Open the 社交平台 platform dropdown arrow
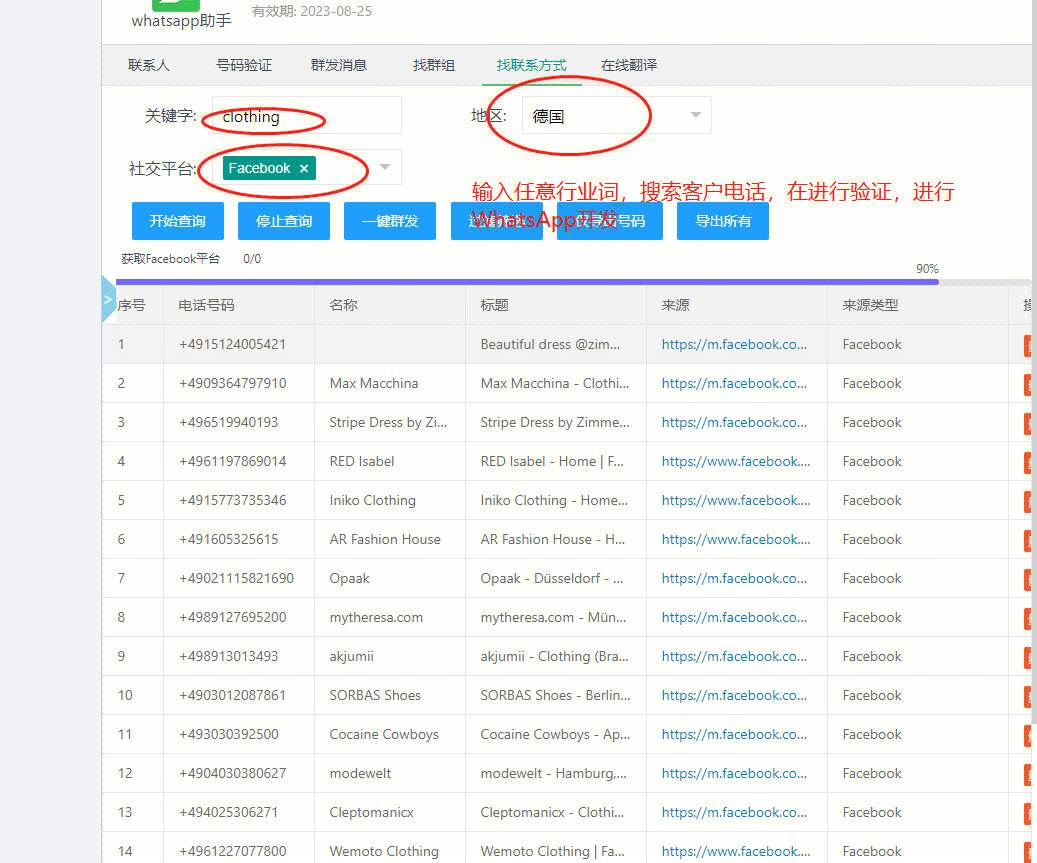The width and height of the screenshot is (1037, 863). coord(385,167)
